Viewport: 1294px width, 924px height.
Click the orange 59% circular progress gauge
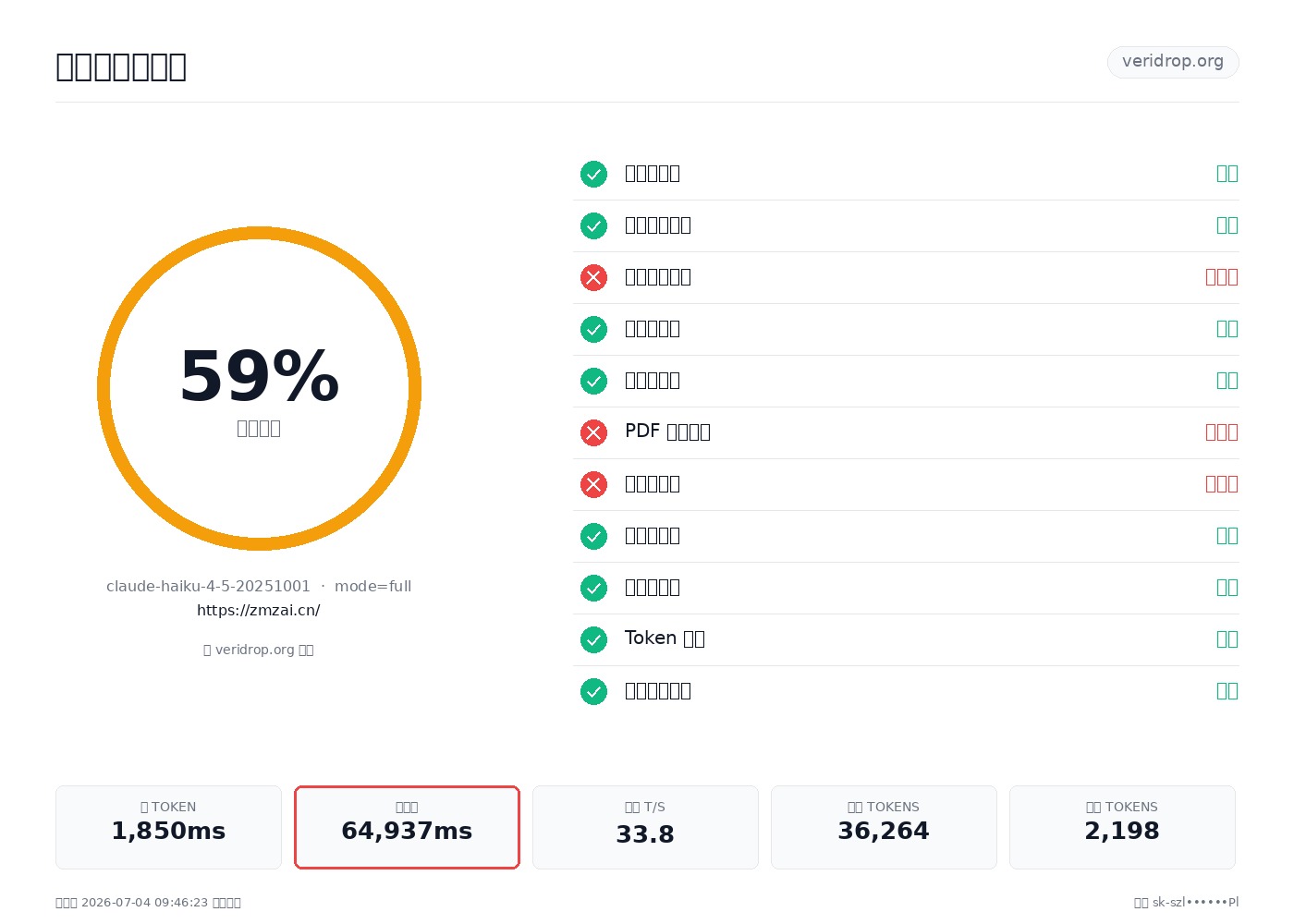[259, 388]
